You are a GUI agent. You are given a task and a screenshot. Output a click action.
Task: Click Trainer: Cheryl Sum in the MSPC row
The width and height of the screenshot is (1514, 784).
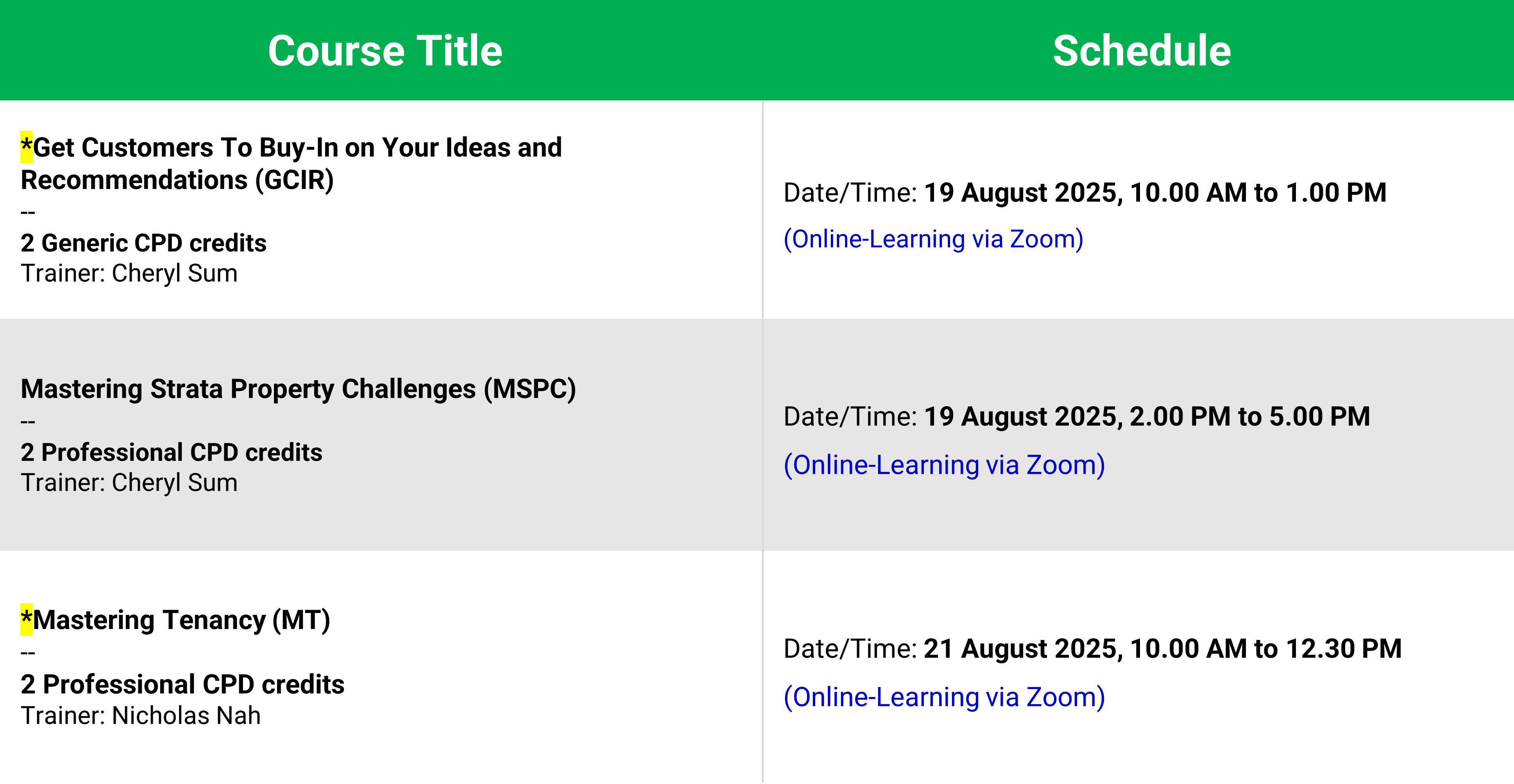(x=129, y=483)
